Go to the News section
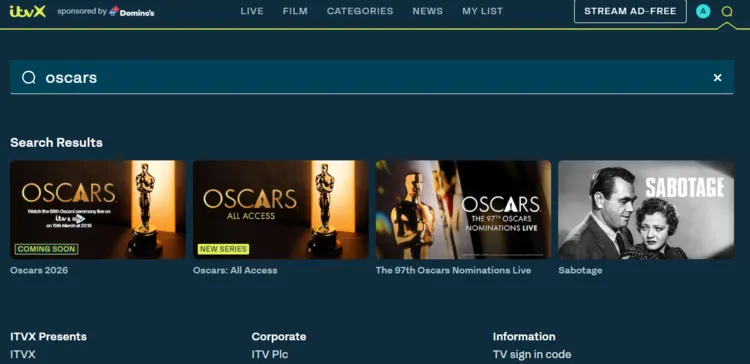This screenshot has height=364, width=750. 428,11
